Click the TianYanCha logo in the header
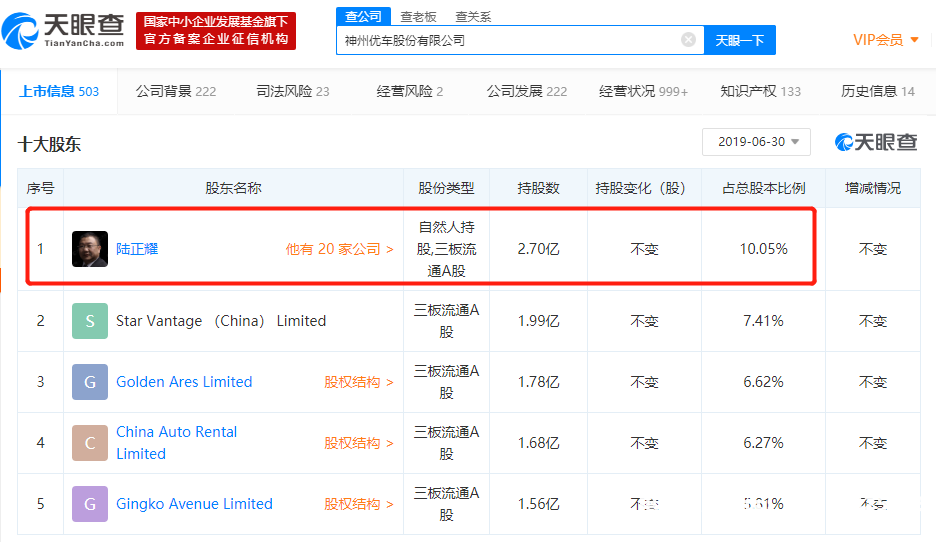This screenshot has height=542, width=936. point(64,31)
